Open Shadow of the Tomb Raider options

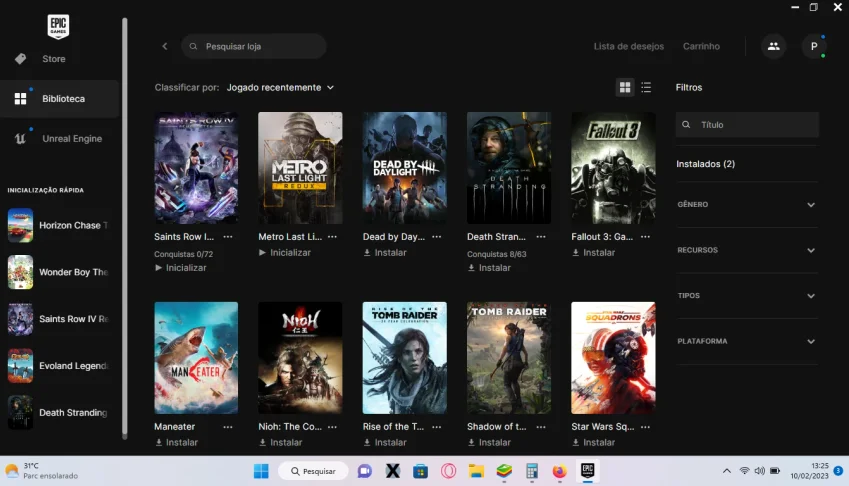(x=541, y=426)
